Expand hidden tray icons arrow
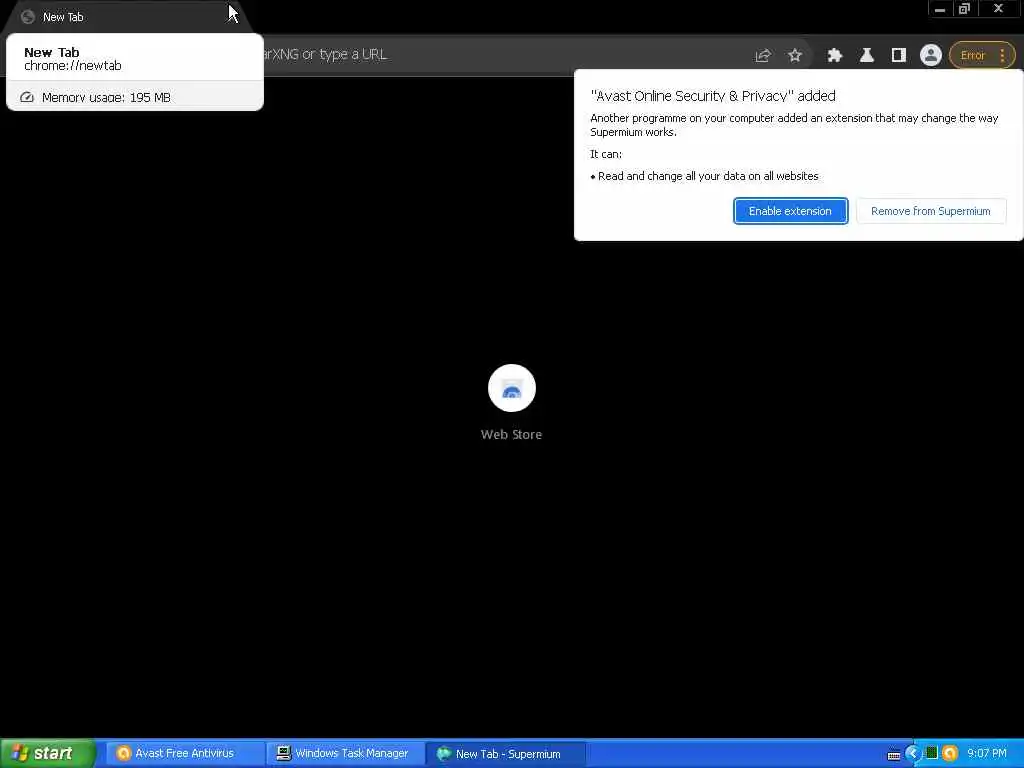This screenshot has width=1024, height=768. pos(913,753)
